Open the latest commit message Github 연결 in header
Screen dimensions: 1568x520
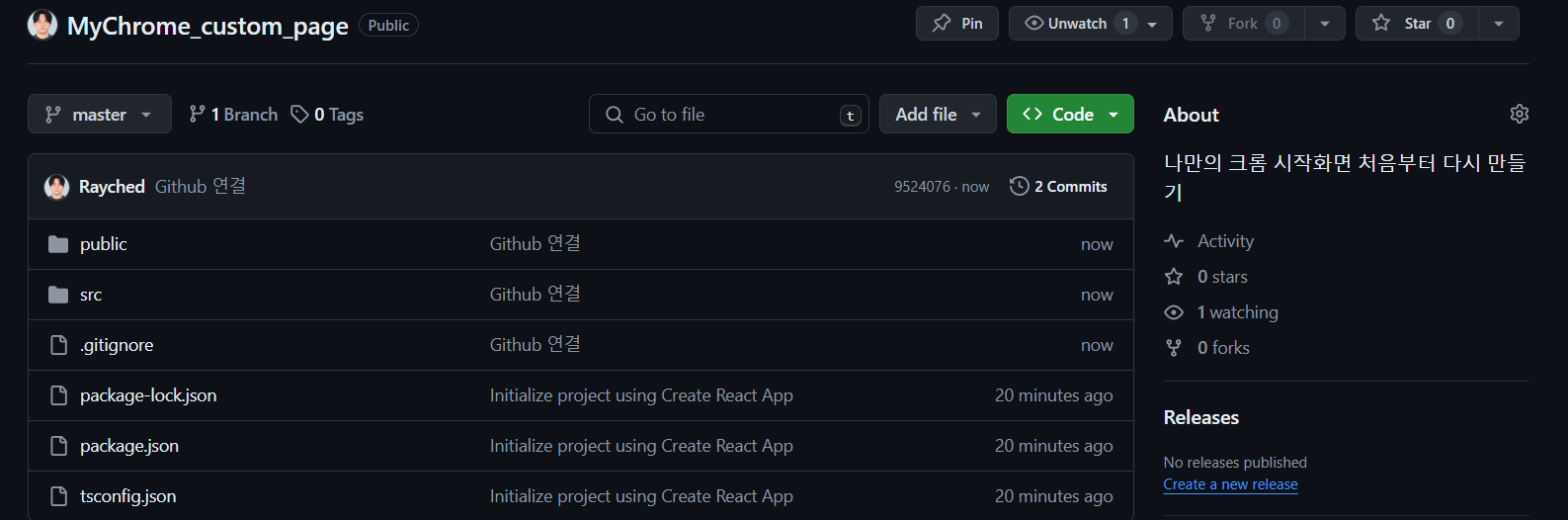pyautogui.click(x=201, y=186)
